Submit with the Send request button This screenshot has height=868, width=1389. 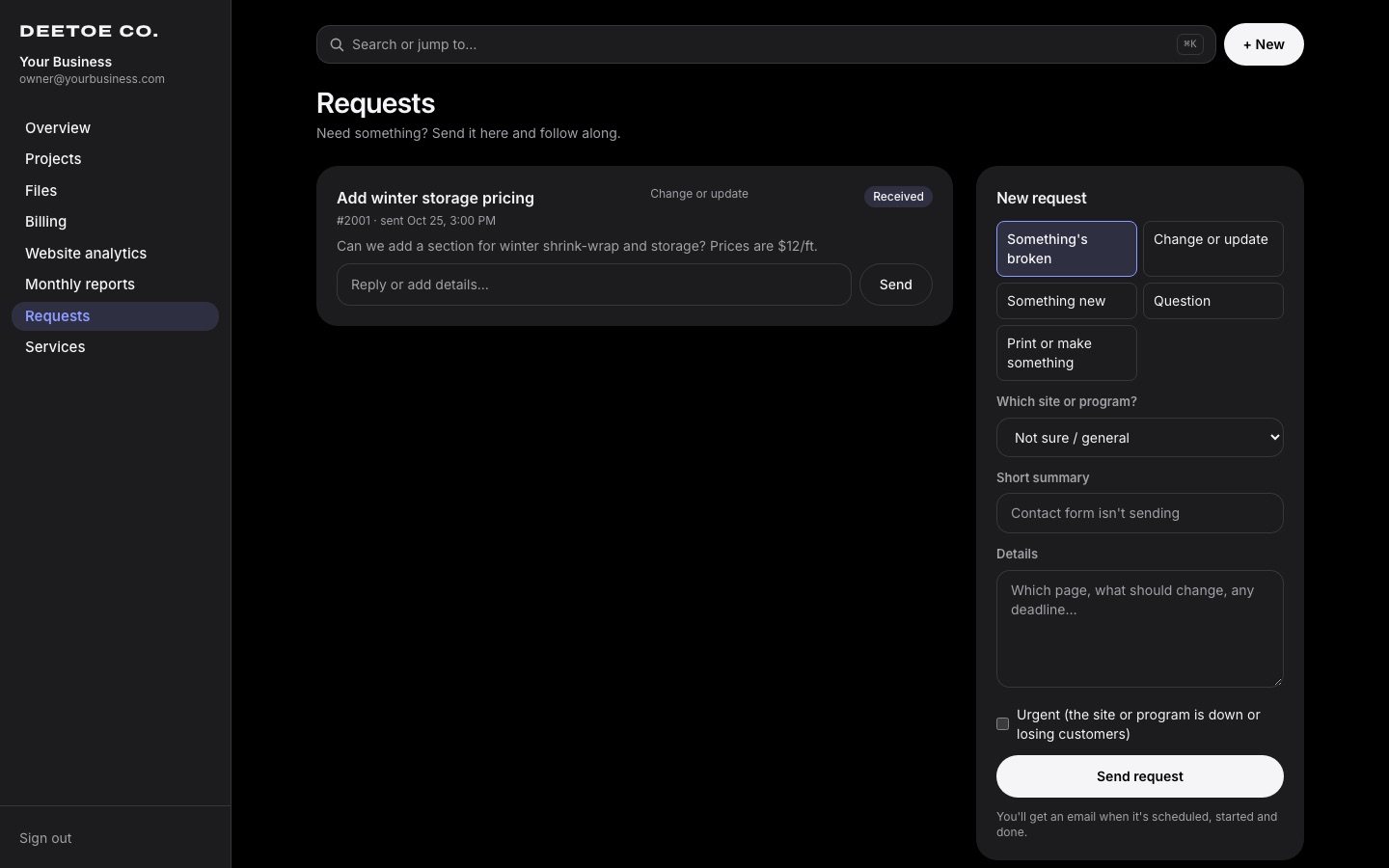[1139, 776]
